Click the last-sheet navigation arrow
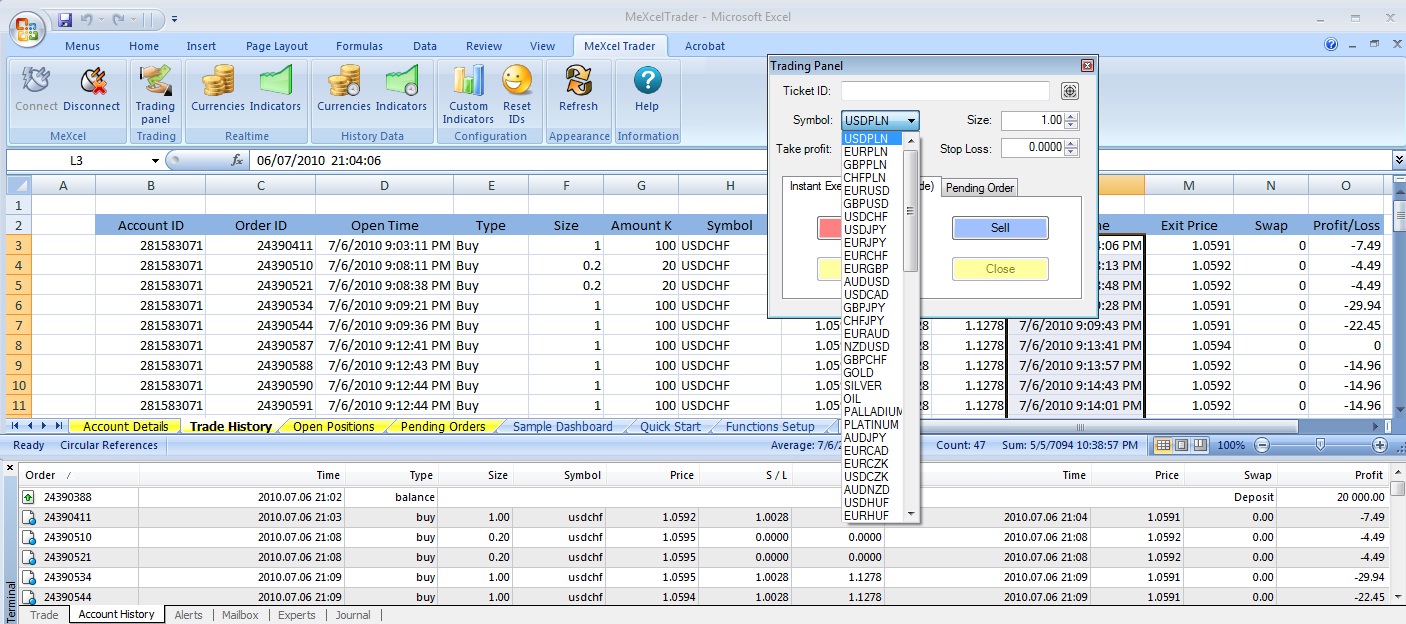Image resolution: width=1406 pixels, height=624 pixels. (x=60, y=426)
